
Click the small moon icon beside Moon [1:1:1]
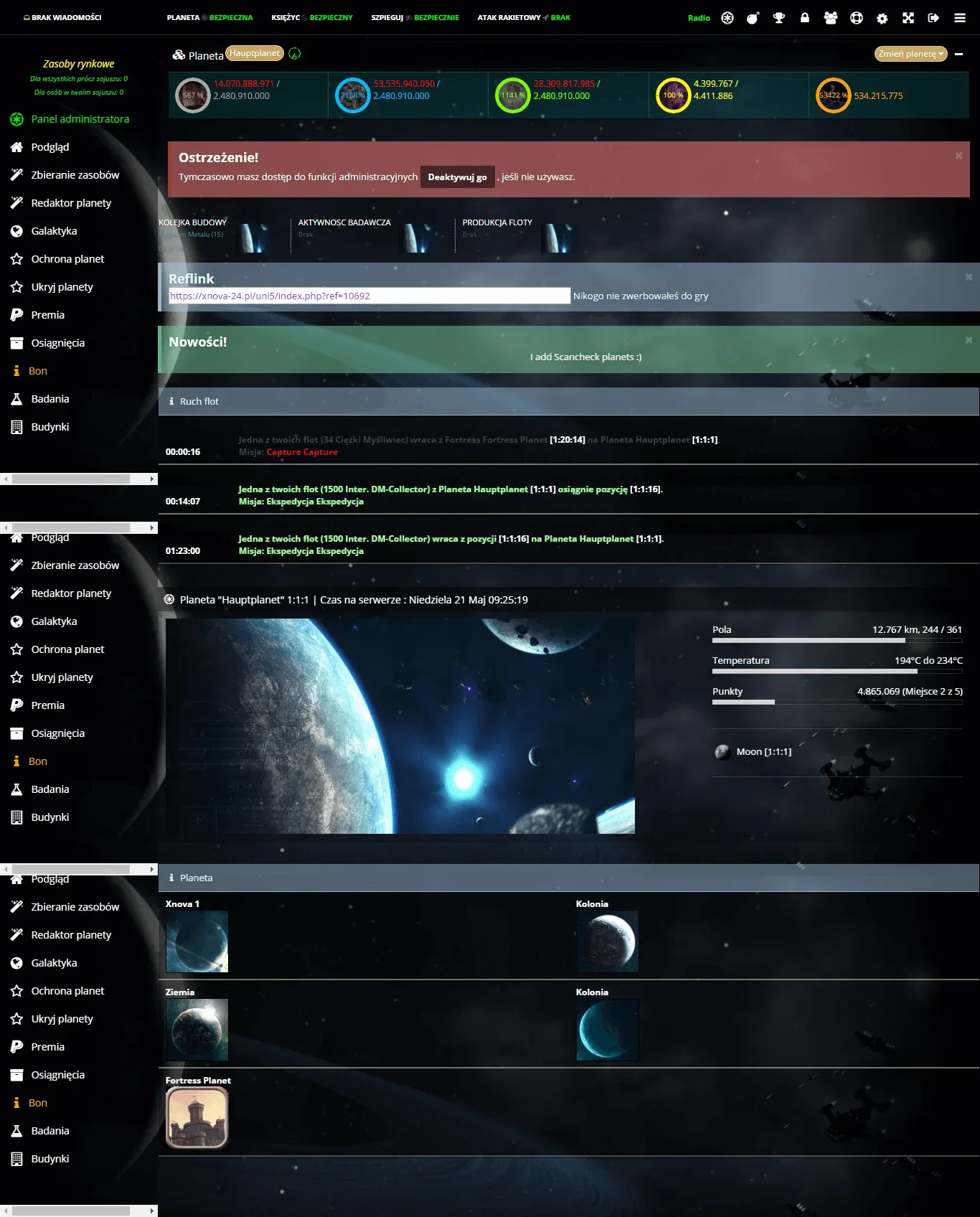[x=722, y=752]
